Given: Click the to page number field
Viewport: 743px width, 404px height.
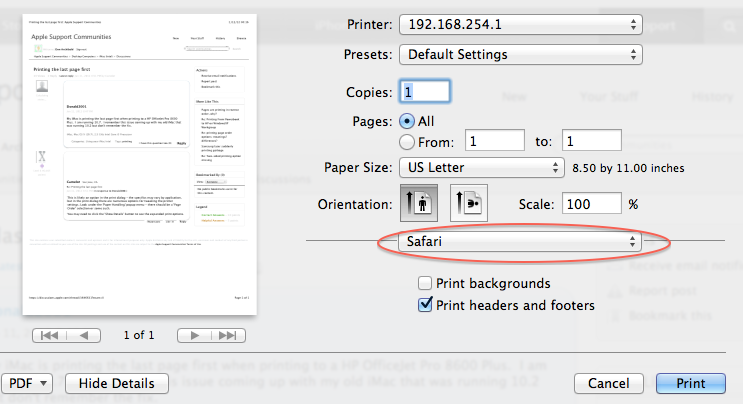Looking at the screenshot, I should 591,141.
